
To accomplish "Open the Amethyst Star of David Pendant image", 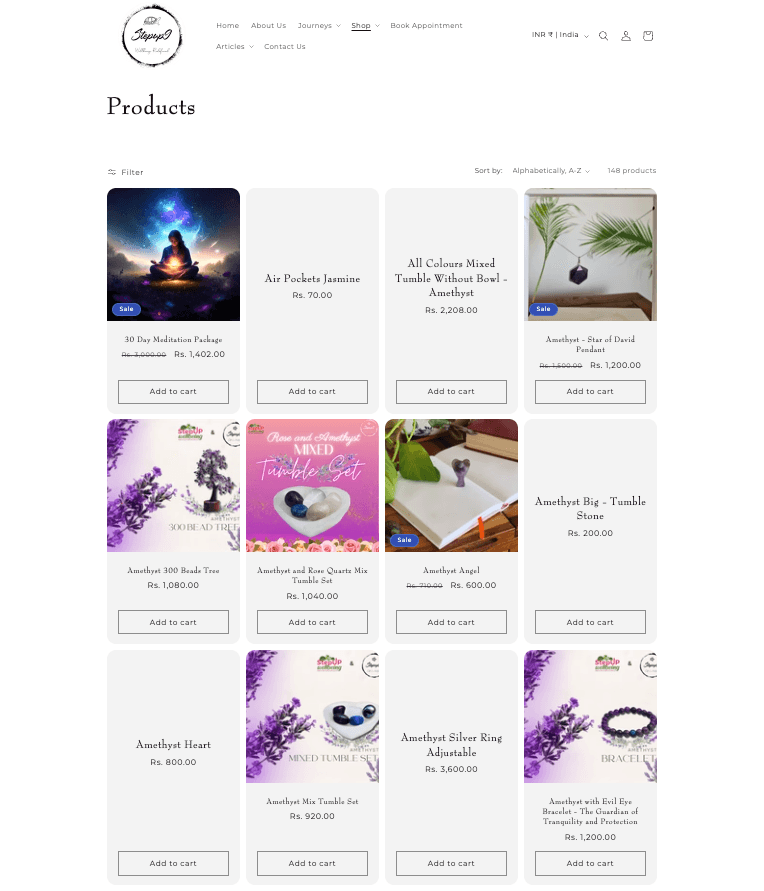I will 590,255.
